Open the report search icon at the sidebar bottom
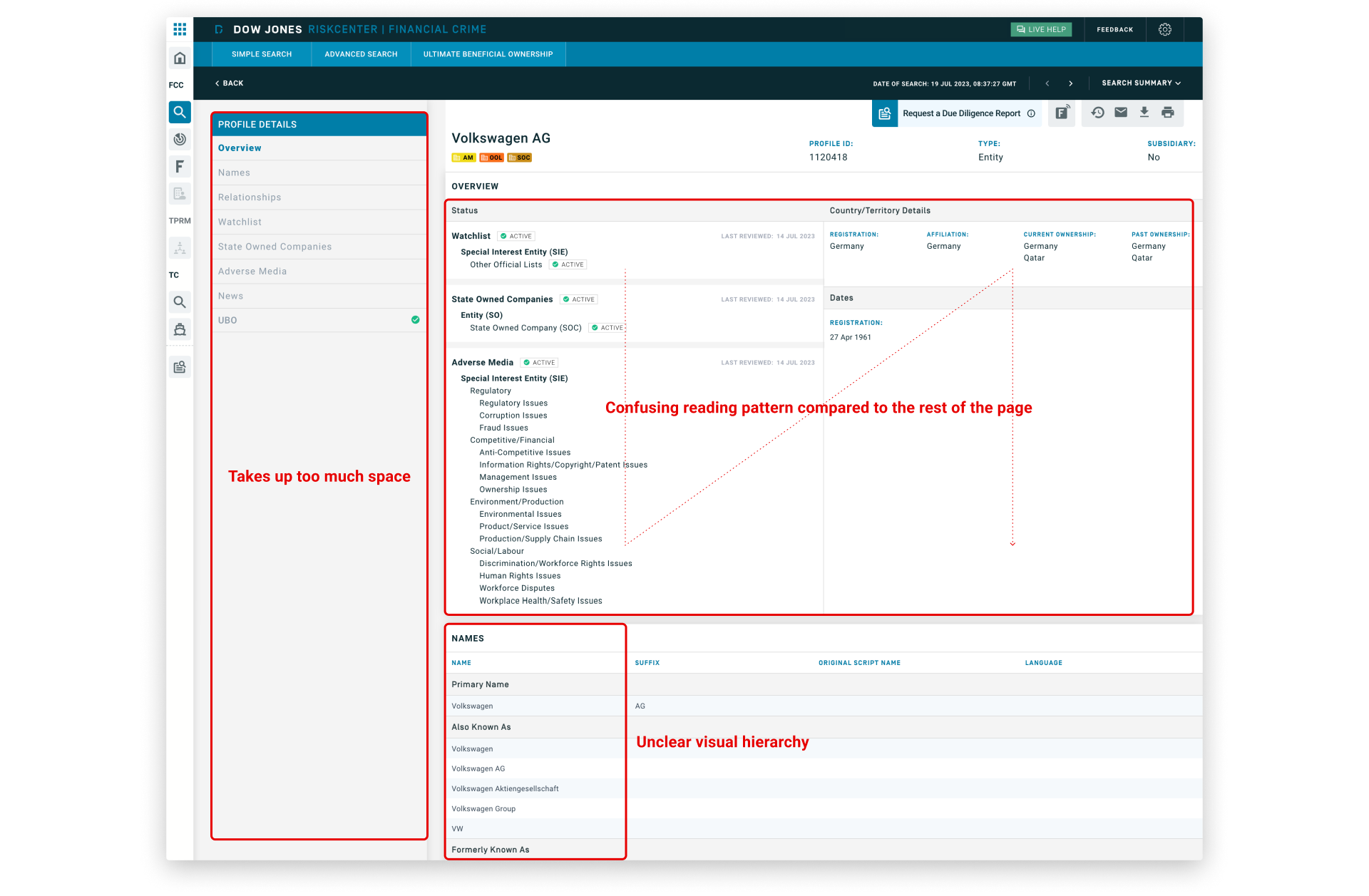 tap(180, 367)
